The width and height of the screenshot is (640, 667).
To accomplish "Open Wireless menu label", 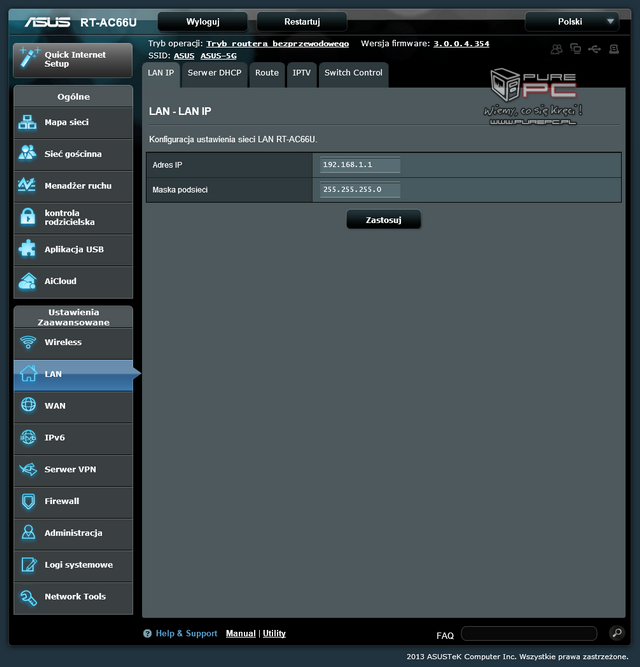I will [x=63, y=342].
